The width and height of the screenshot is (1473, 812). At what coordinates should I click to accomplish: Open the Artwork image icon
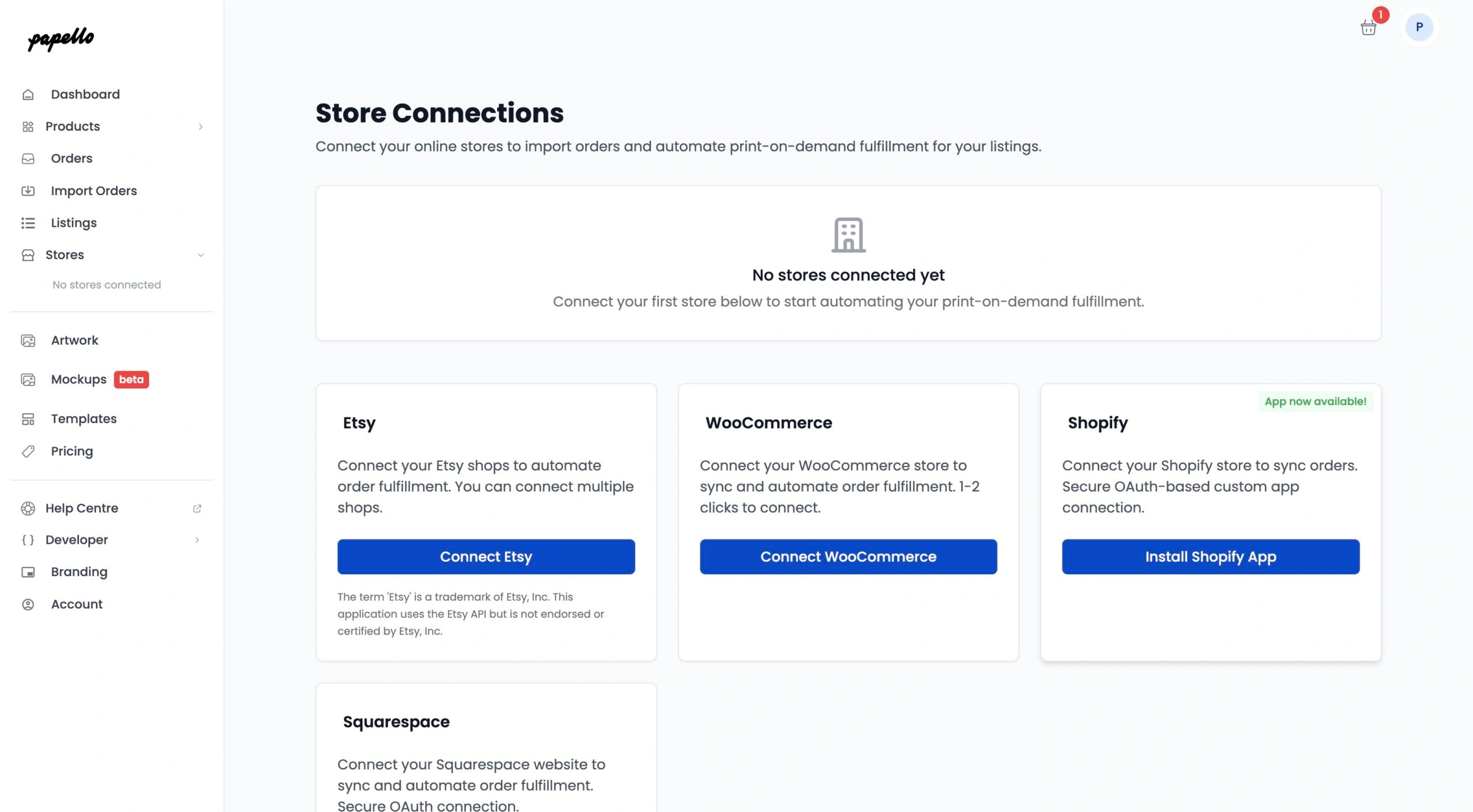coord(28,340)
